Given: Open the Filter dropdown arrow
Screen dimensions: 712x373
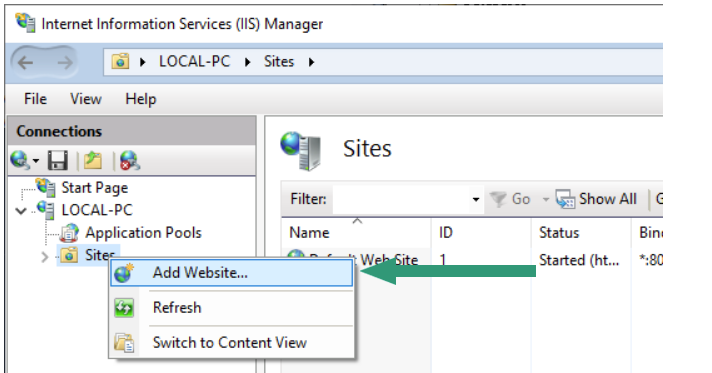Looking at the screenshot, I should [x=475, y=199].
